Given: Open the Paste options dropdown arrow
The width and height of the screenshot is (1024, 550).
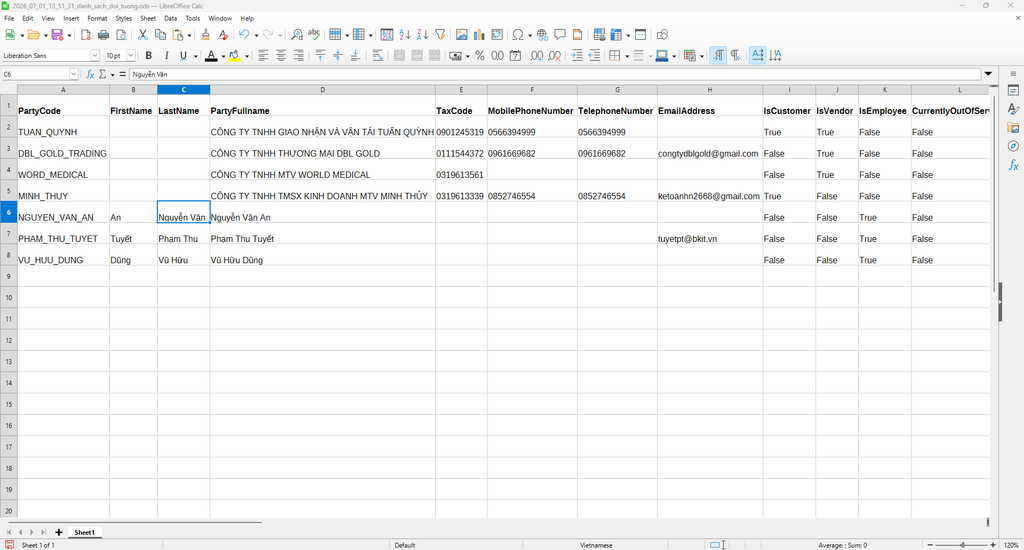Looking at the screenshot, I should coord(189,35).
